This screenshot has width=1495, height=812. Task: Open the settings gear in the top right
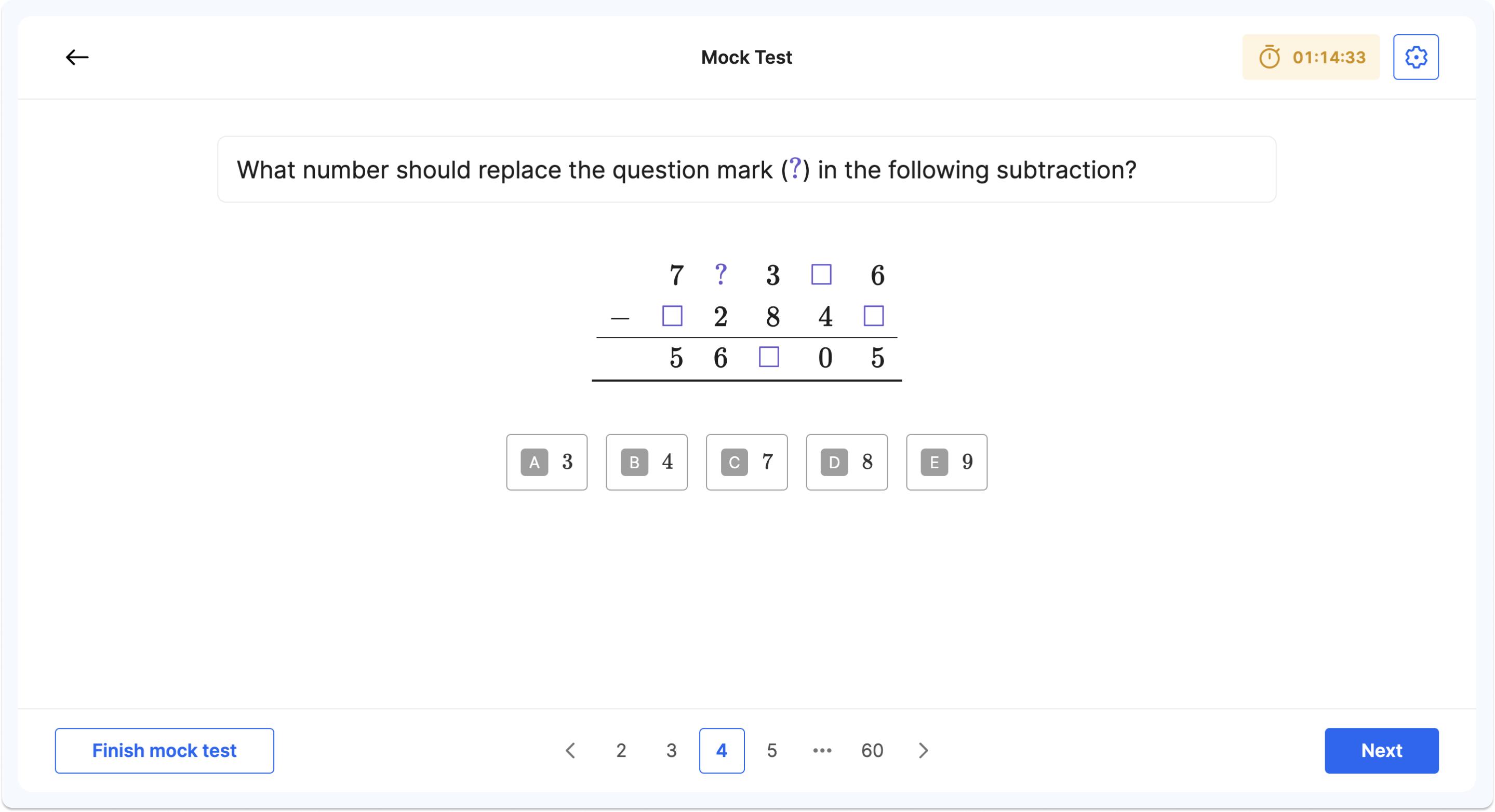(x=1416, y=56)
